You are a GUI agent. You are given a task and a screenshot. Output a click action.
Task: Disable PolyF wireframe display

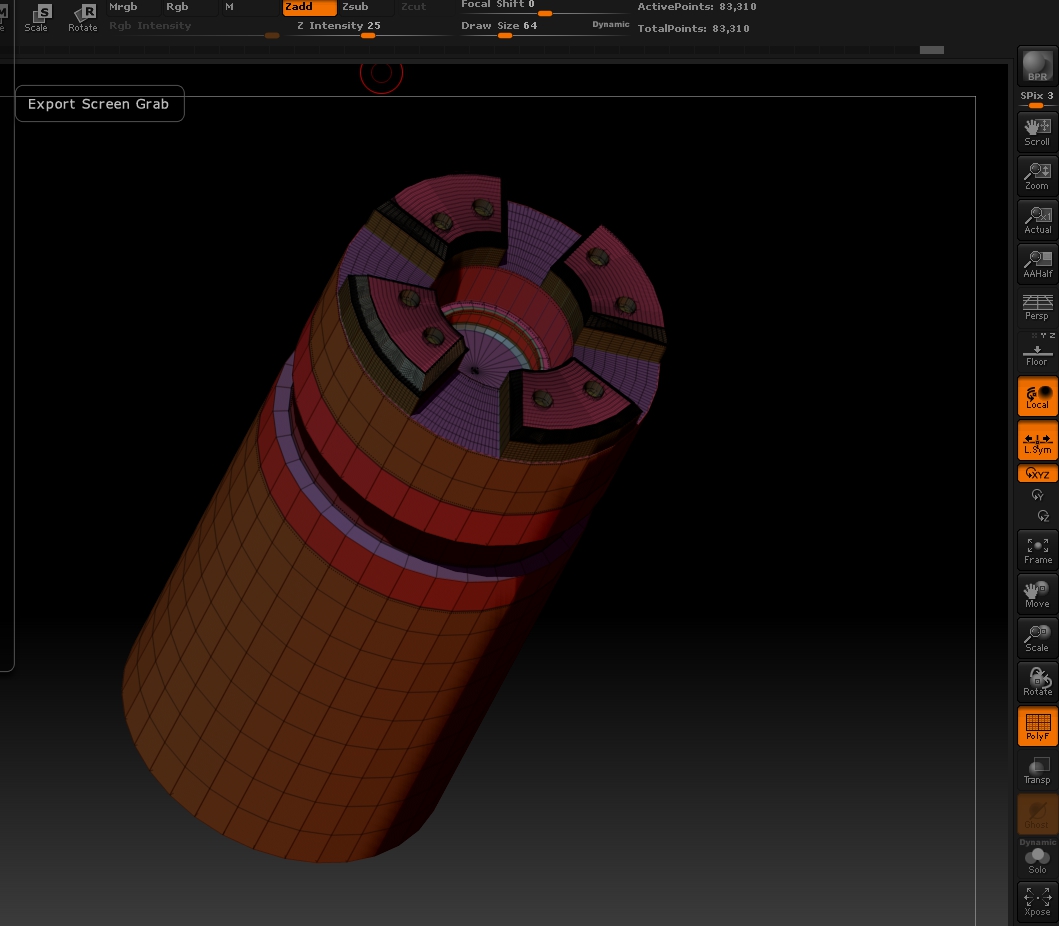tap(1037, 725)
